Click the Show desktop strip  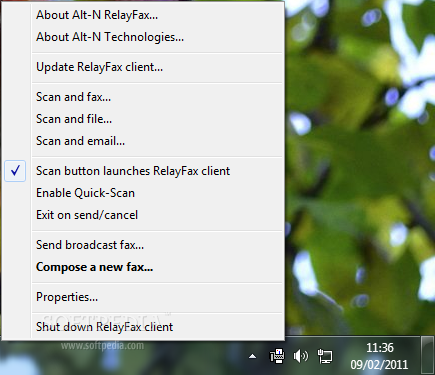point(427,355)
